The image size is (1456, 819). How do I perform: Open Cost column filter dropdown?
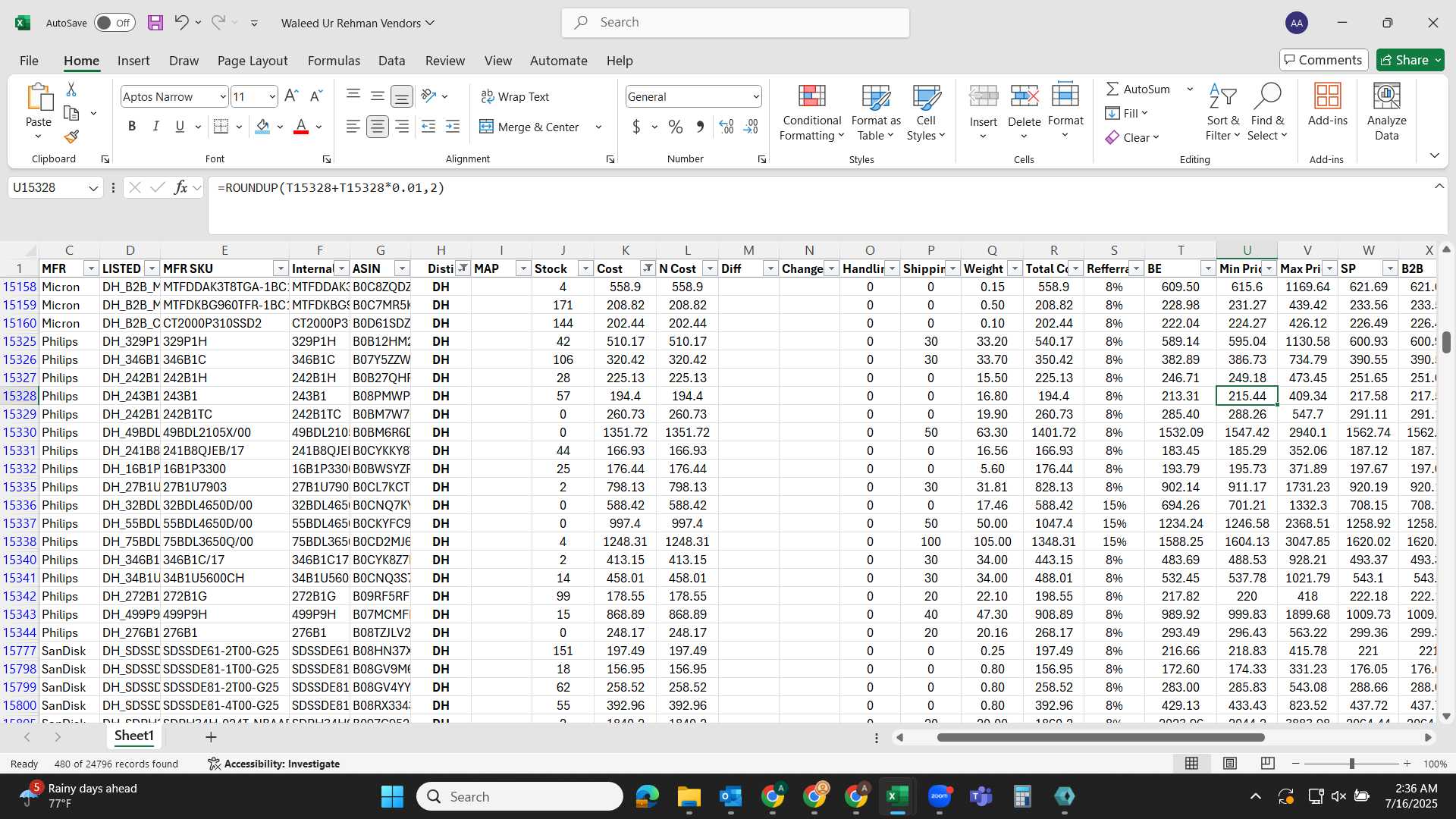(648, 268)
